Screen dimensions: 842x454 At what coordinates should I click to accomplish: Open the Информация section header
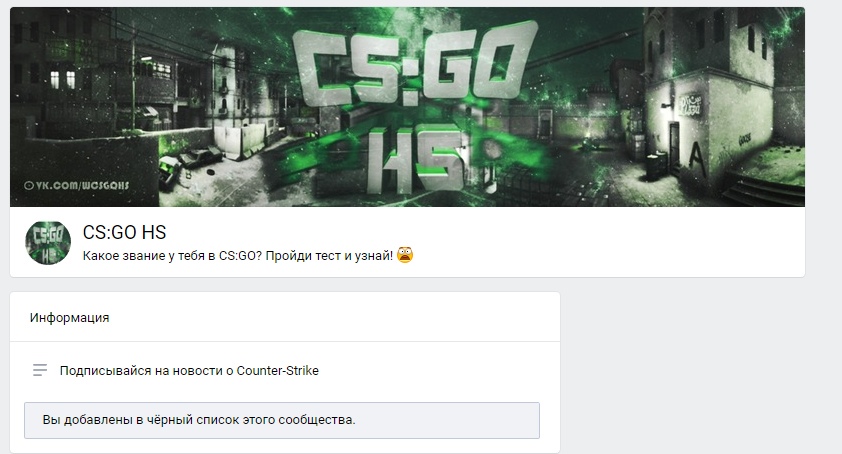(69, 318)
